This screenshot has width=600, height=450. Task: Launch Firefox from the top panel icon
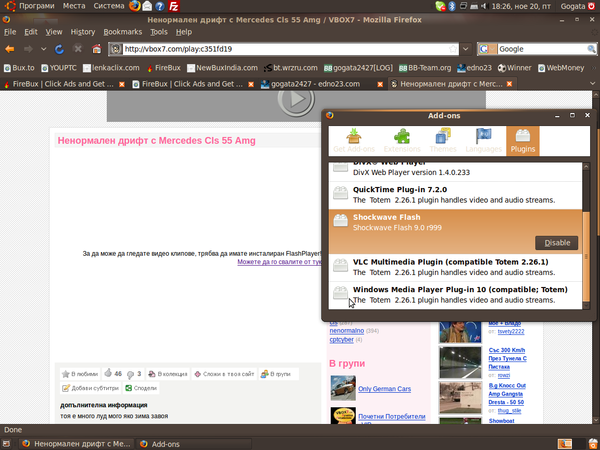tap(135, 6)
